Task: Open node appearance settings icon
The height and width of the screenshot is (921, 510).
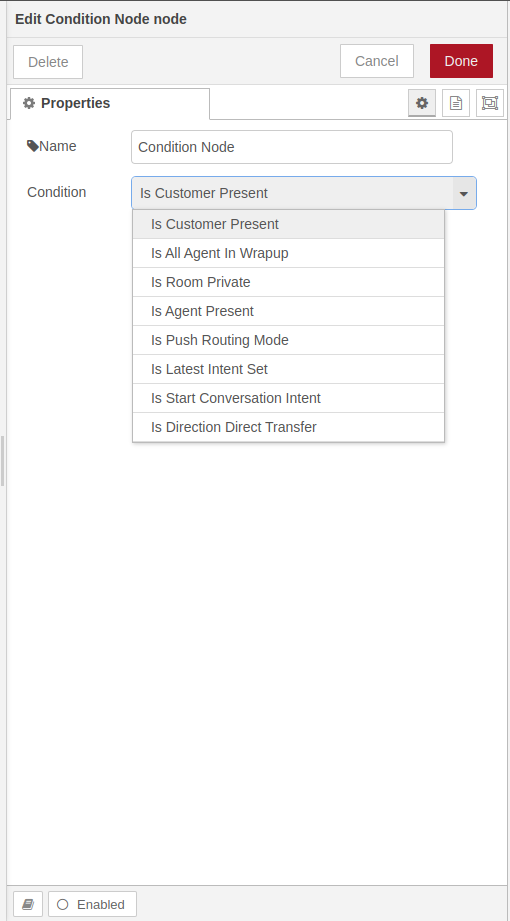Action: pyautogui.click(x=490, y=103)
